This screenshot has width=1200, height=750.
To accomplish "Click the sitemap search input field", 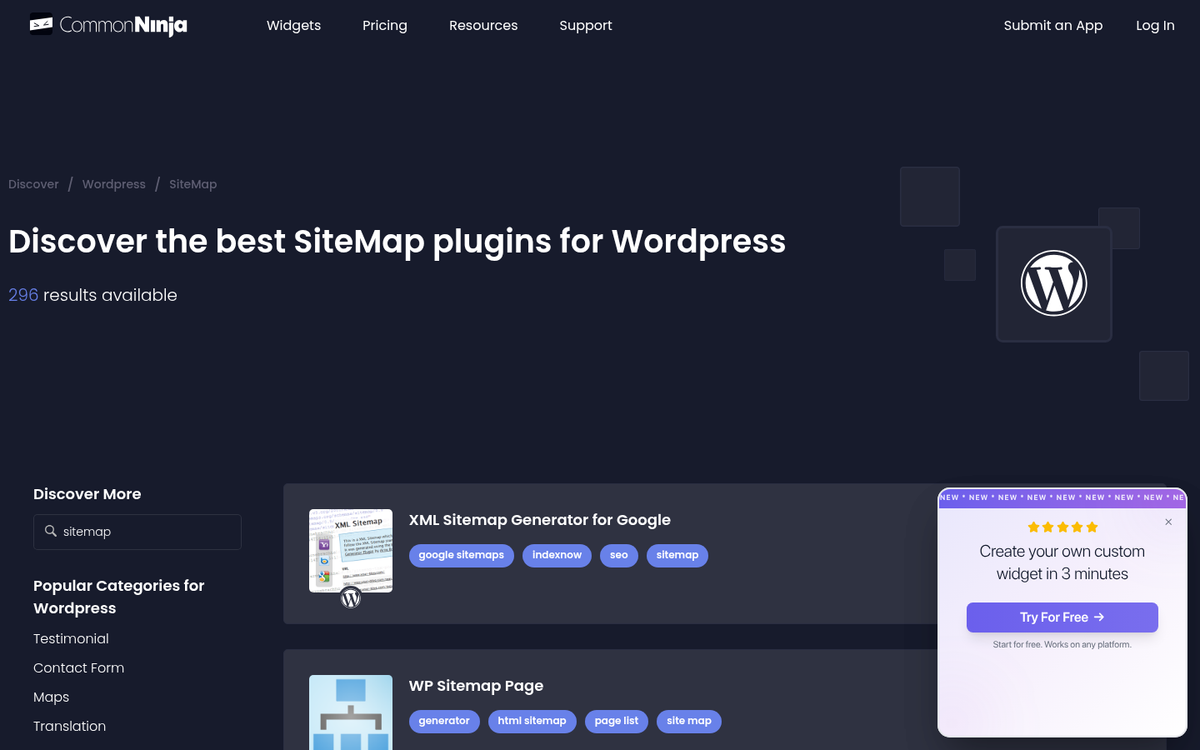I will tap(137, 532).
